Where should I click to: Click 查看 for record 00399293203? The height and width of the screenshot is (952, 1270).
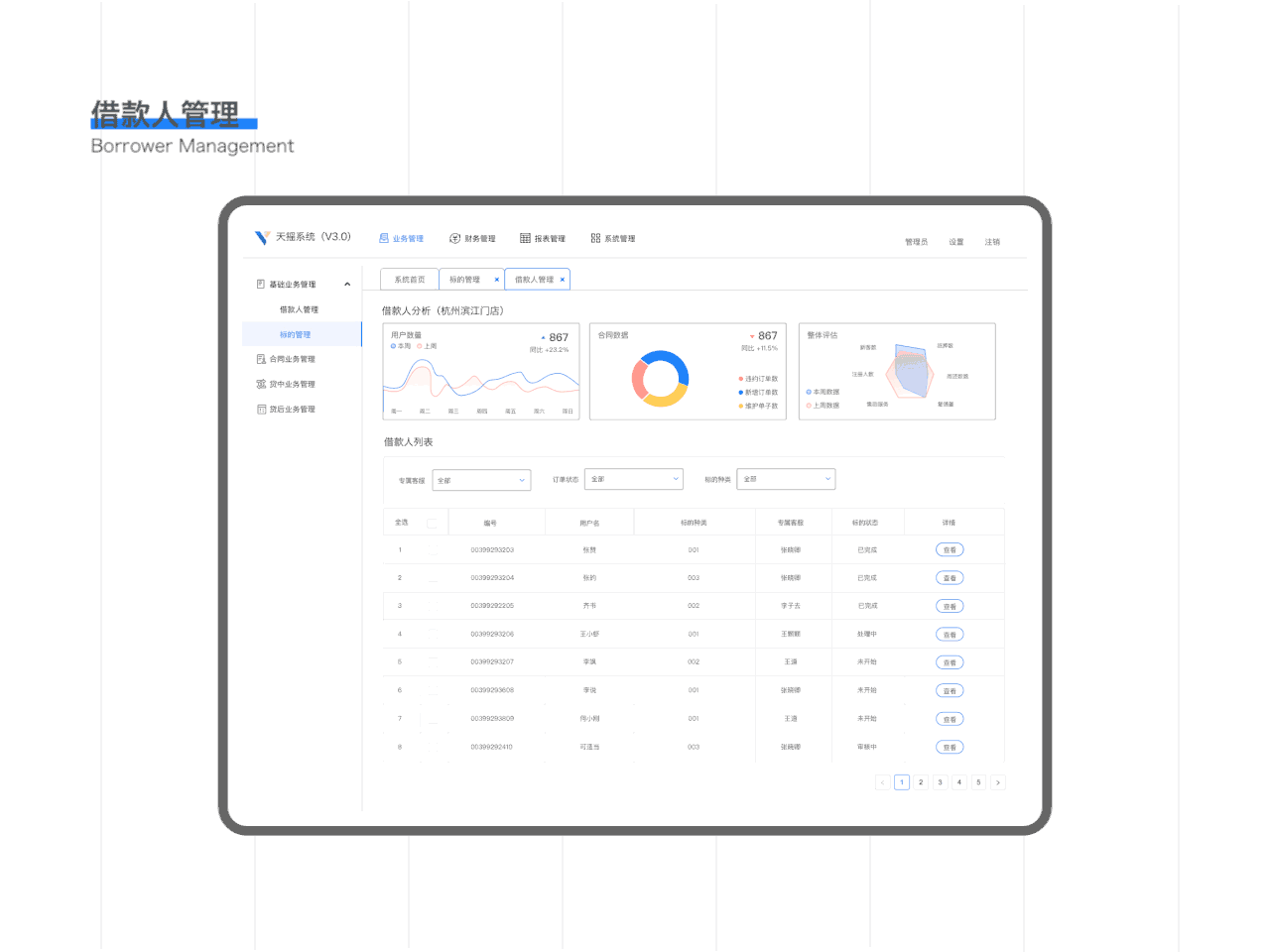pos(950,549)
